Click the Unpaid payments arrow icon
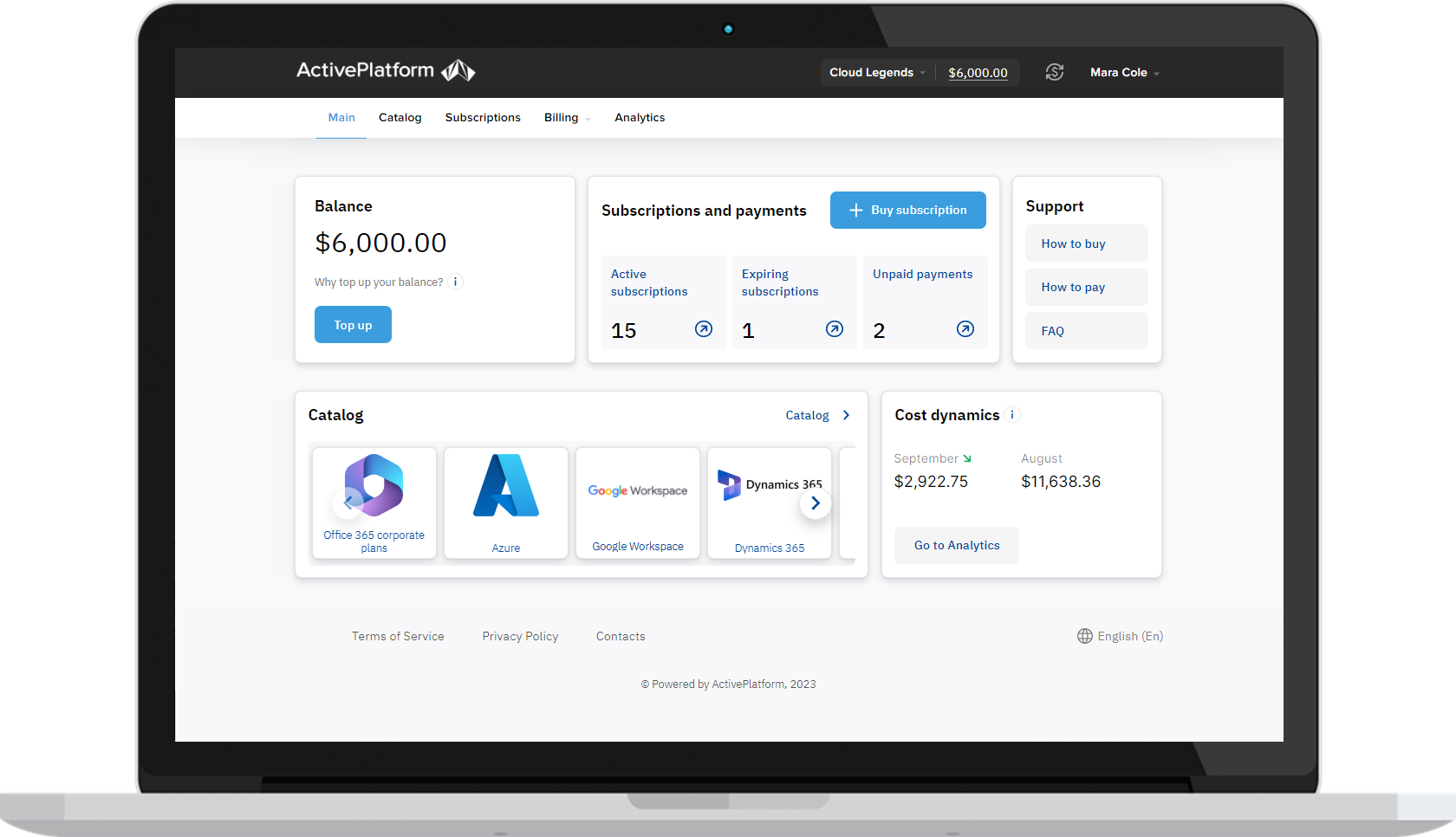Image resolution: width=1456 pixels, height=837 pixels. pyautogui.click(x=965, y=329)
